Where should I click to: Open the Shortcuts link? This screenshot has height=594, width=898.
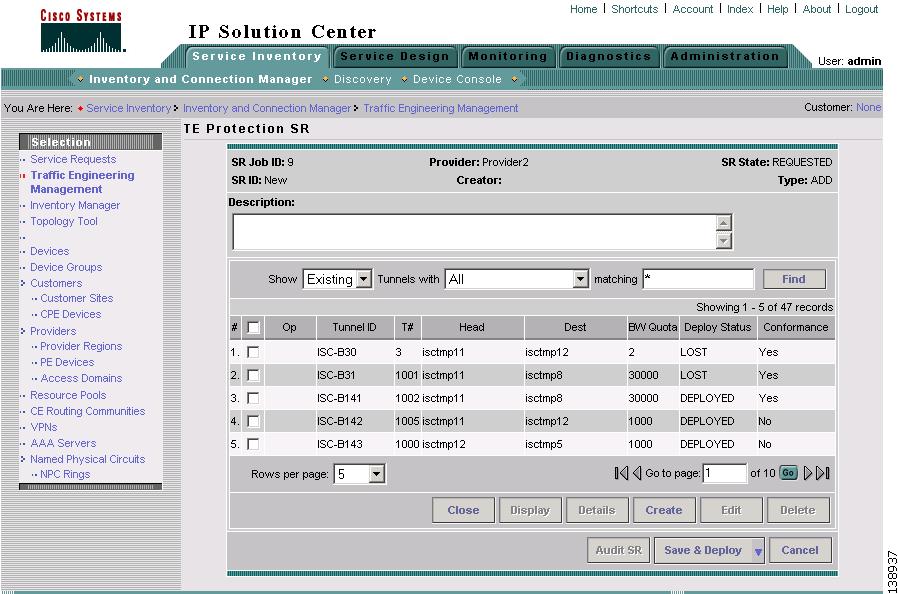click(x=635, y=9)
